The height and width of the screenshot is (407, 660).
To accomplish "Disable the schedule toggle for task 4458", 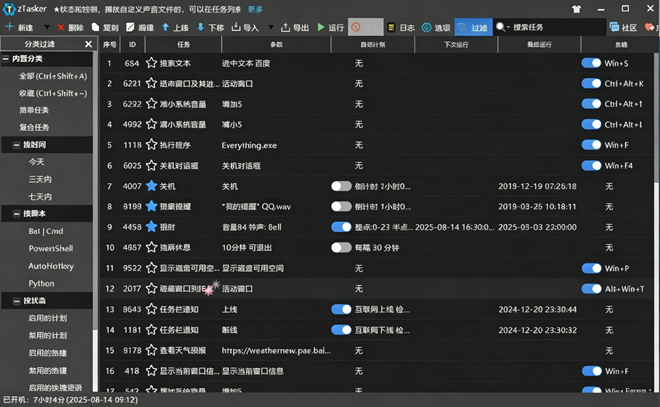I will [x=341, y=227].
